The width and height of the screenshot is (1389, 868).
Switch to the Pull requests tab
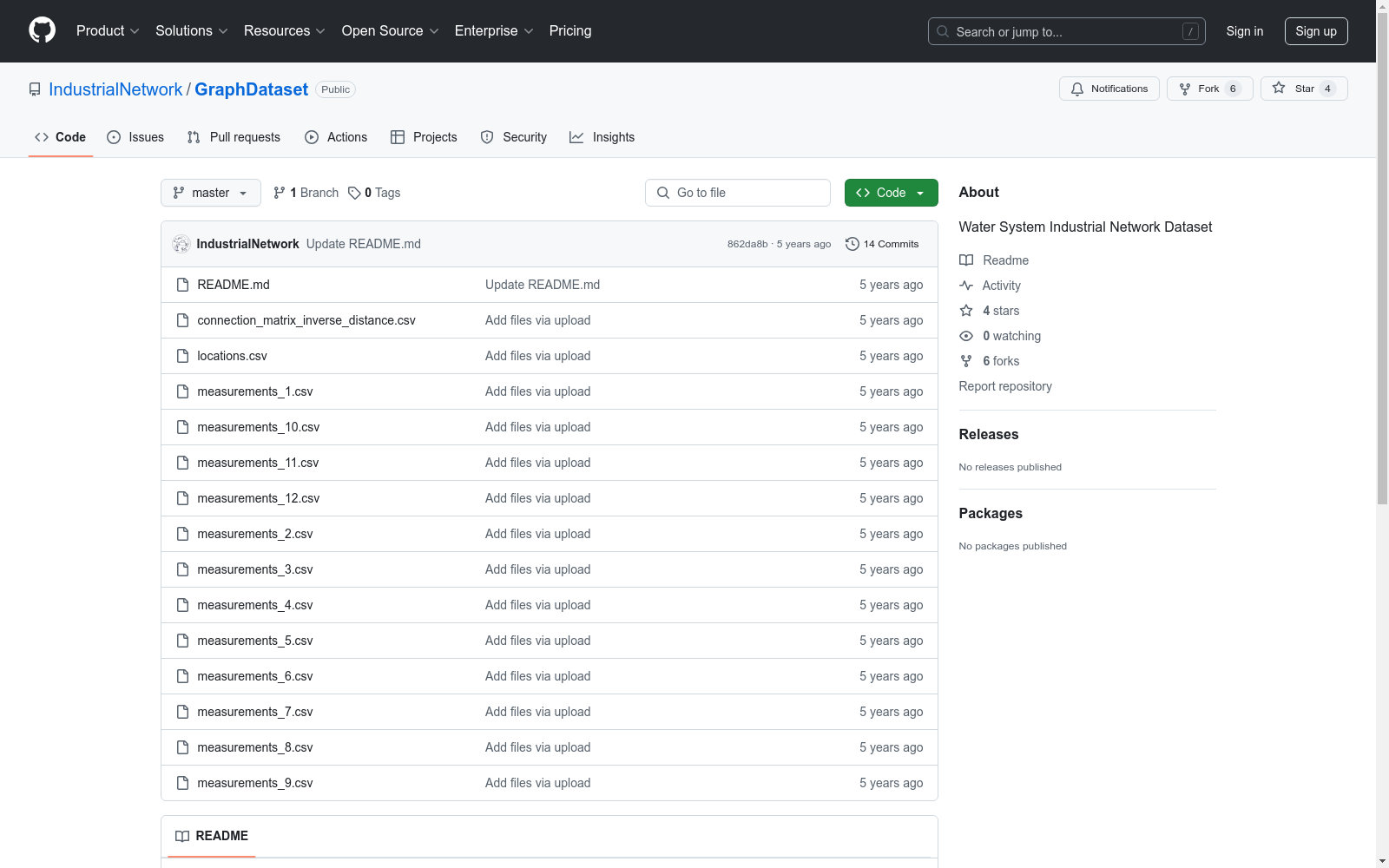[x=234, y=137]
